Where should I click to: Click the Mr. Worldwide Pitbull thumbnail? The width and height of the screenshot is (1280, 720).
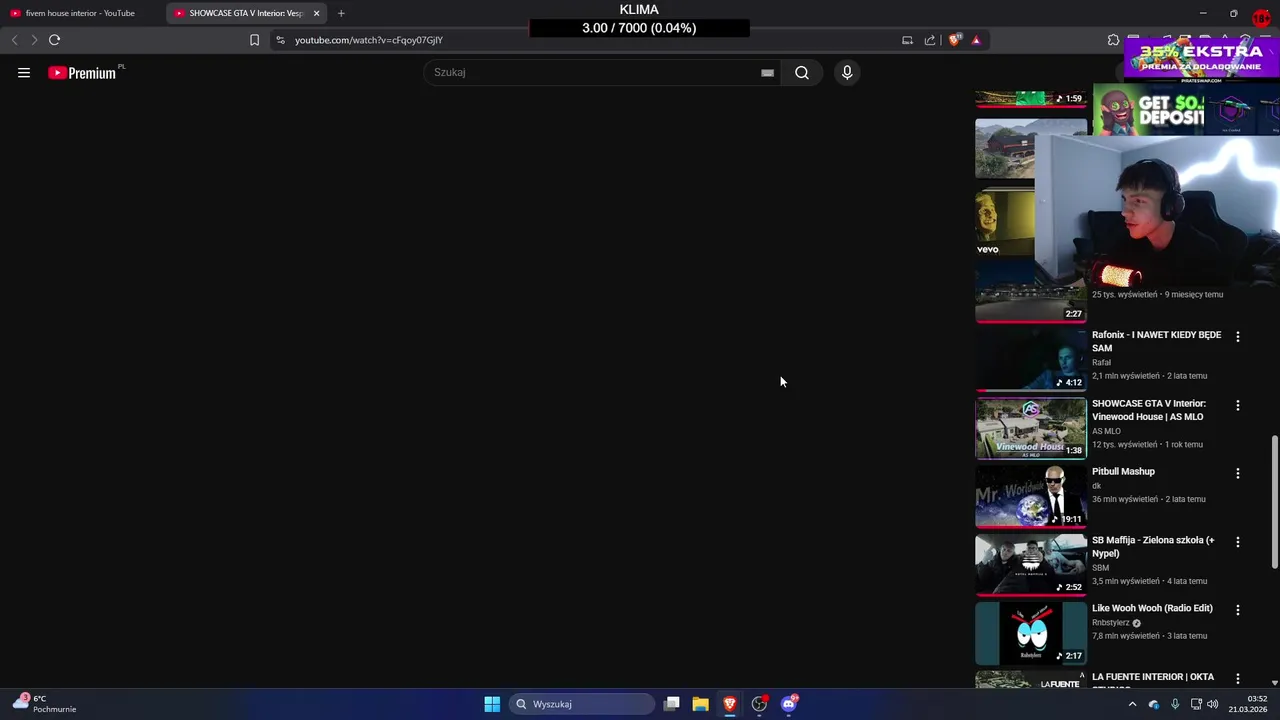pyautogui.click(x=1031, y=497)
